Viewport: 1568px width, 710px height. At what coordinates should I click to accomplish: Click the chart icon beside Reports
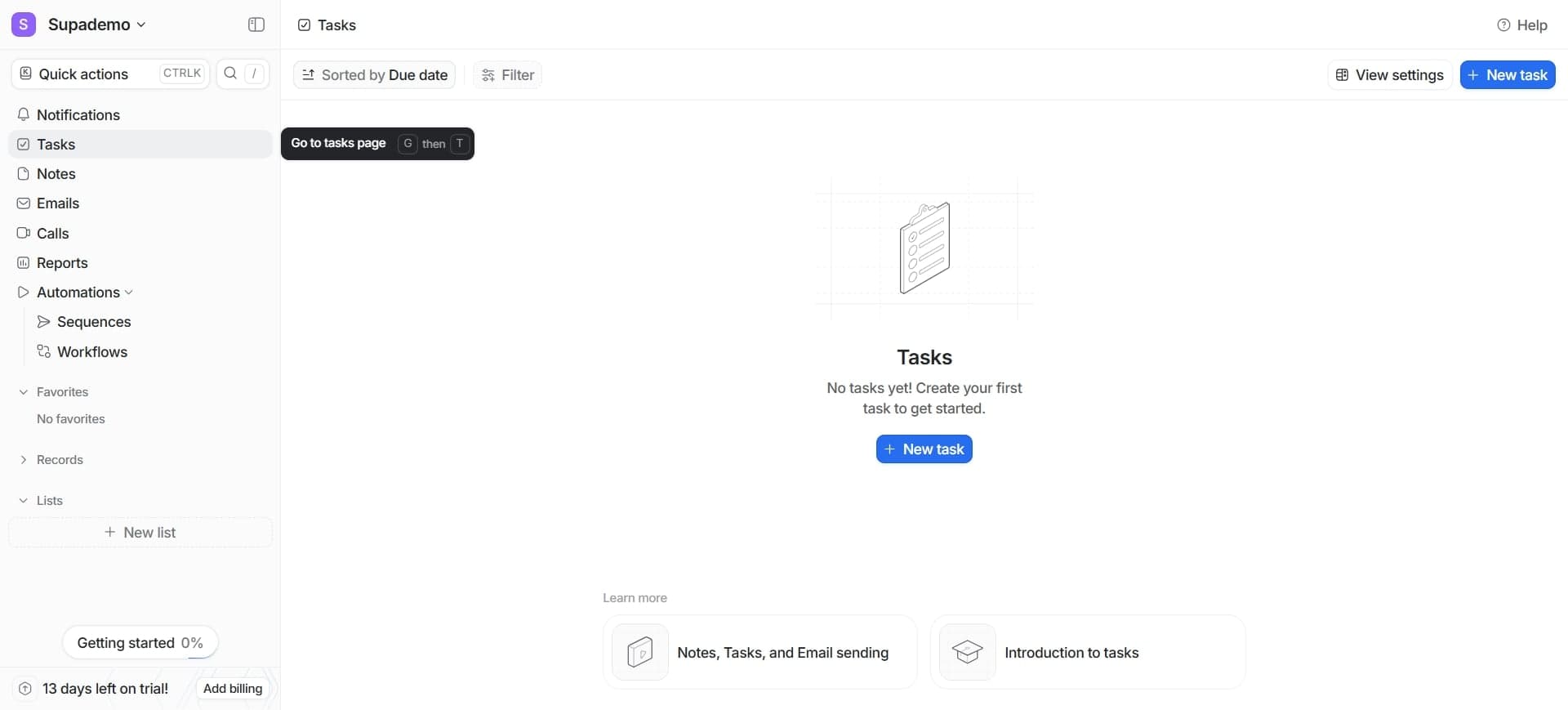pyautogui.click(x=24, y=262)
